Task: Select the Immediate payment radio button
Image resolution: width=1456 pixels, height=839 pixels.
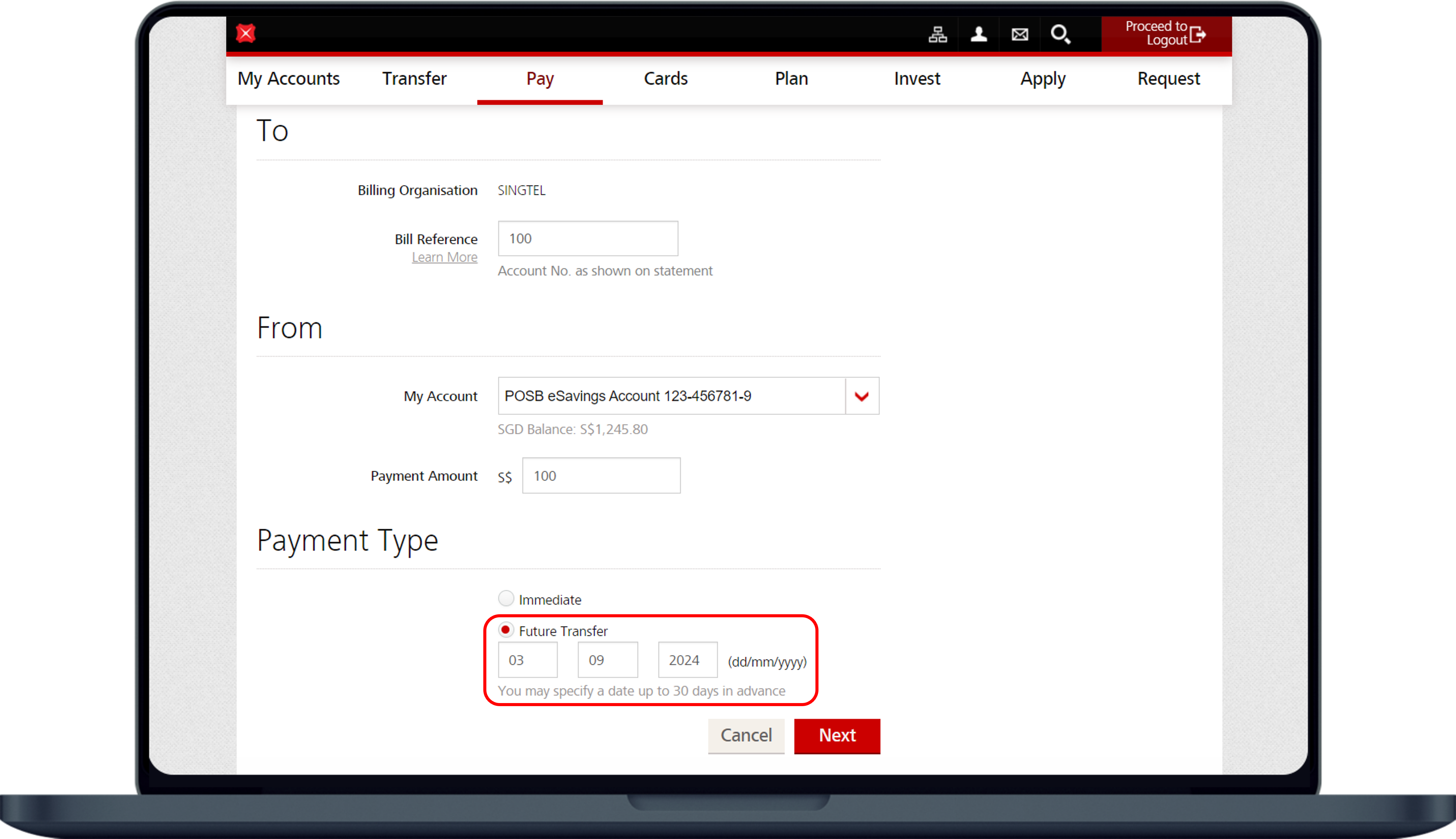Action: tap(506, 598)
